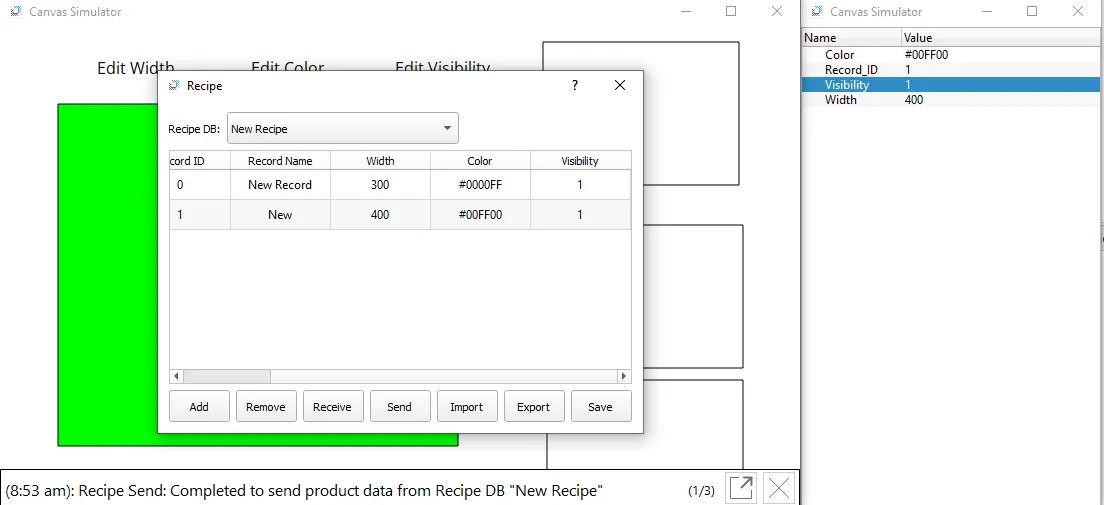
Task: Click the Value column header
Action: coord(918,38)
